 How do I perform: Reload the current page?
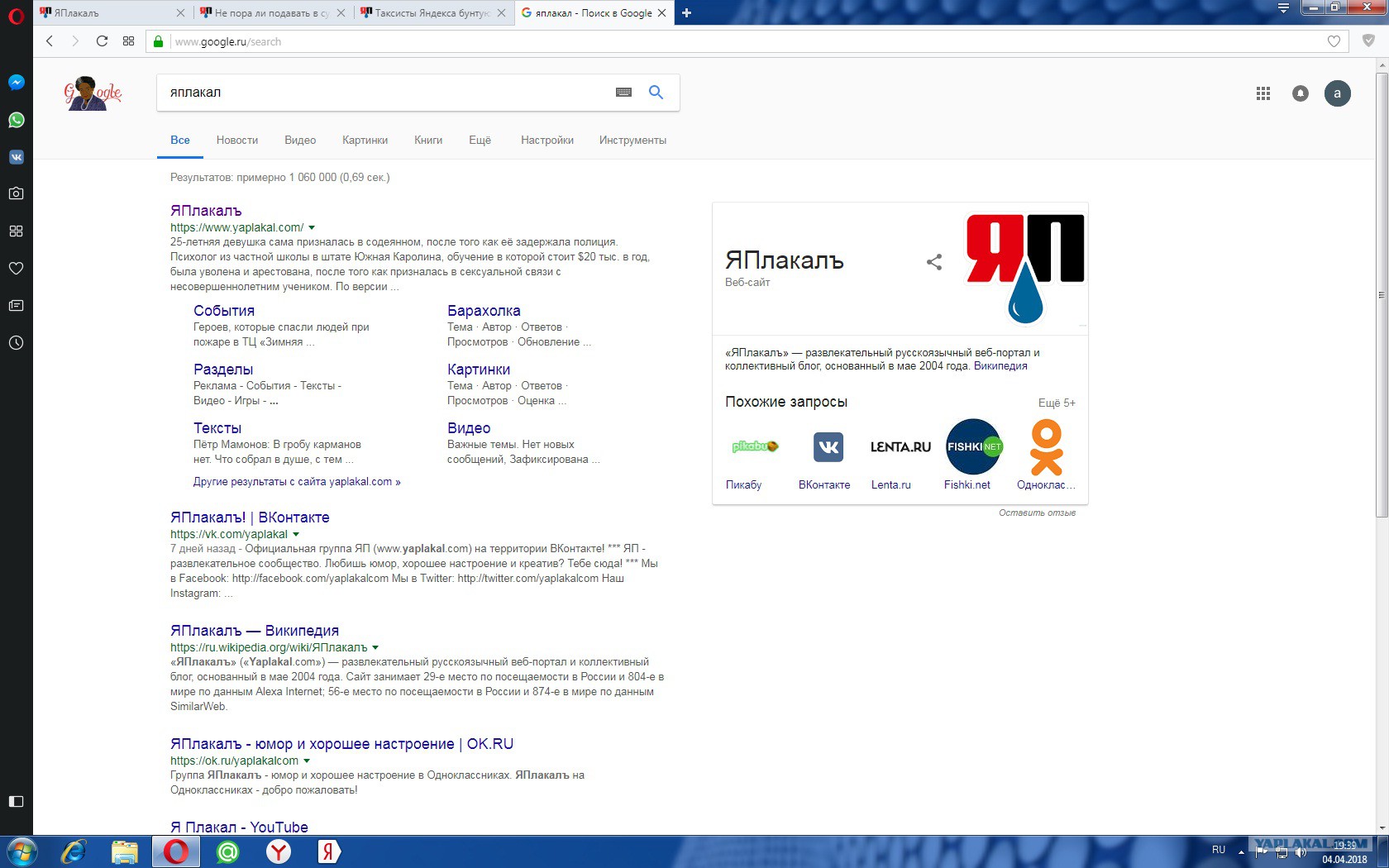(x=102, y=41)
